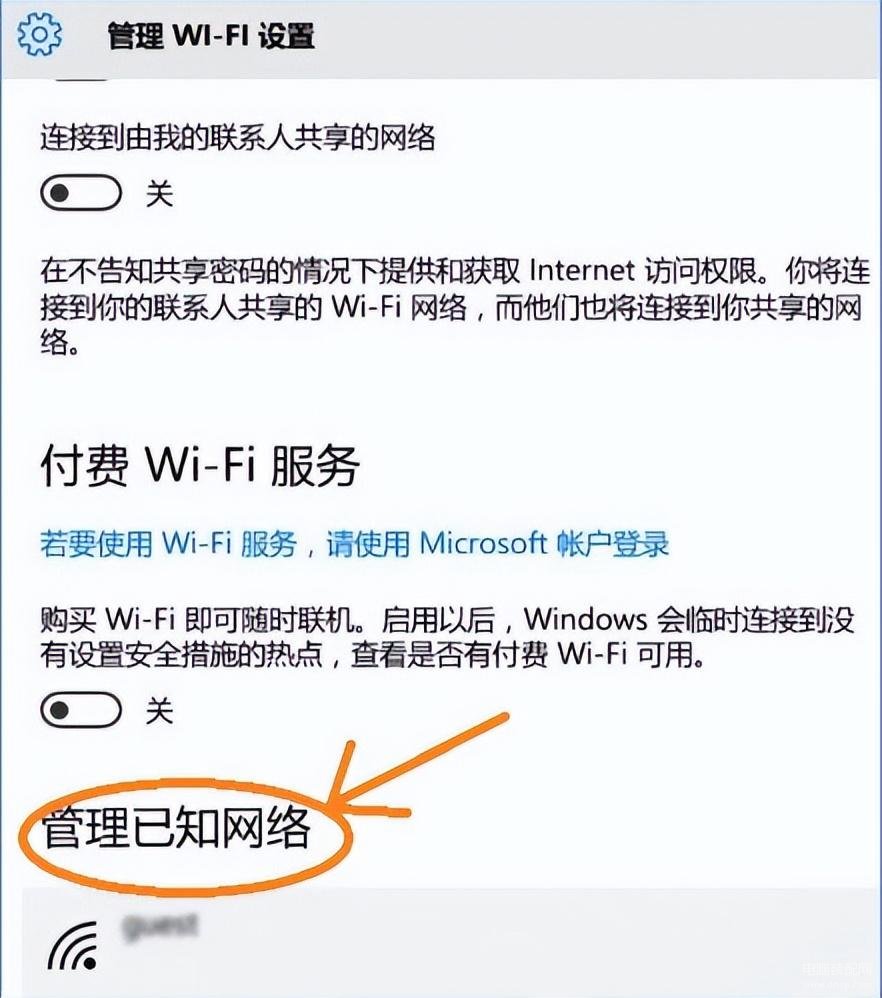Open the 请使用 Microsoft 帐户登录 link
Image resolution: width=882 pixels, height=998 pixels.
coord(498,544)
